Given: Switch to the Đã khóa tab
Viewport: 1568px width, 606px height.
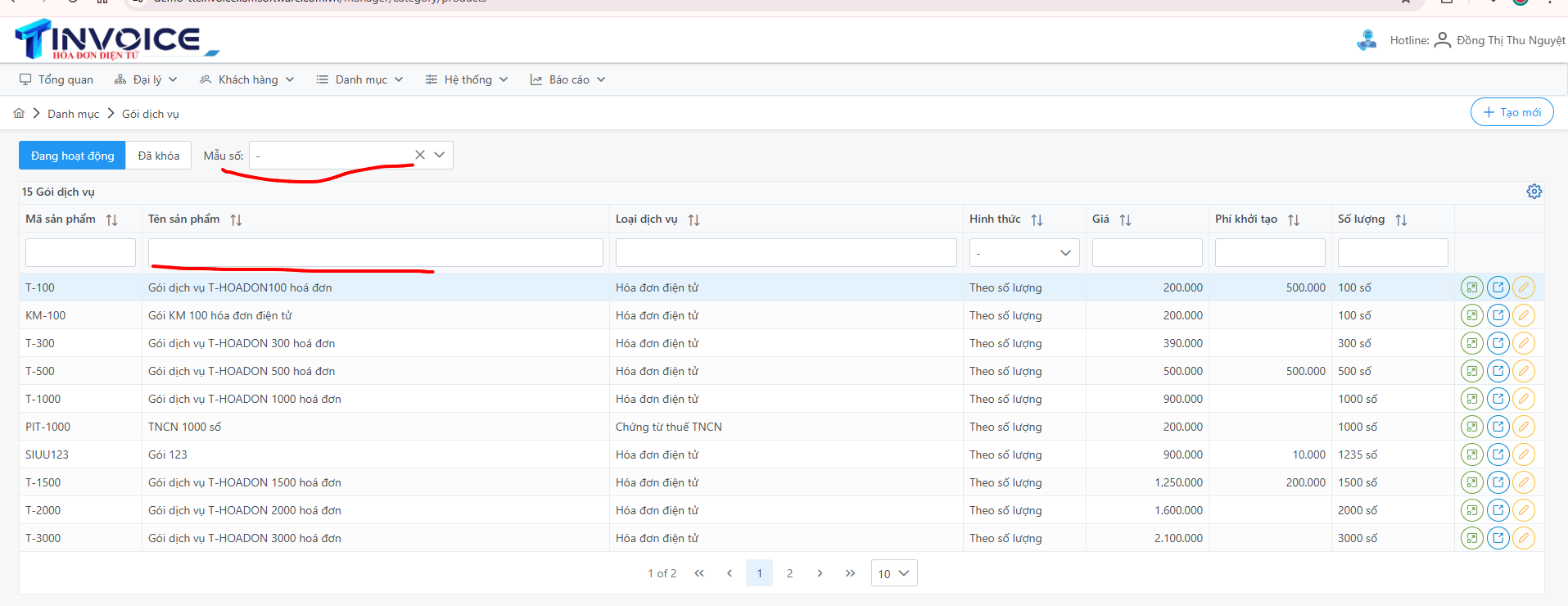Looking at the screenshot, I should click(x=159, y=156).
